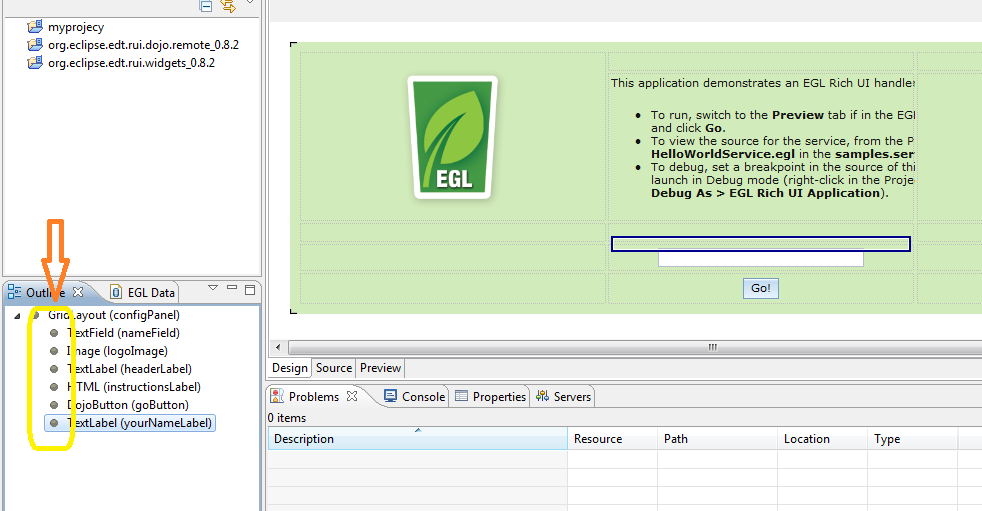Open the Problems view tab
The image size is (982, 511).
point(314,396)
